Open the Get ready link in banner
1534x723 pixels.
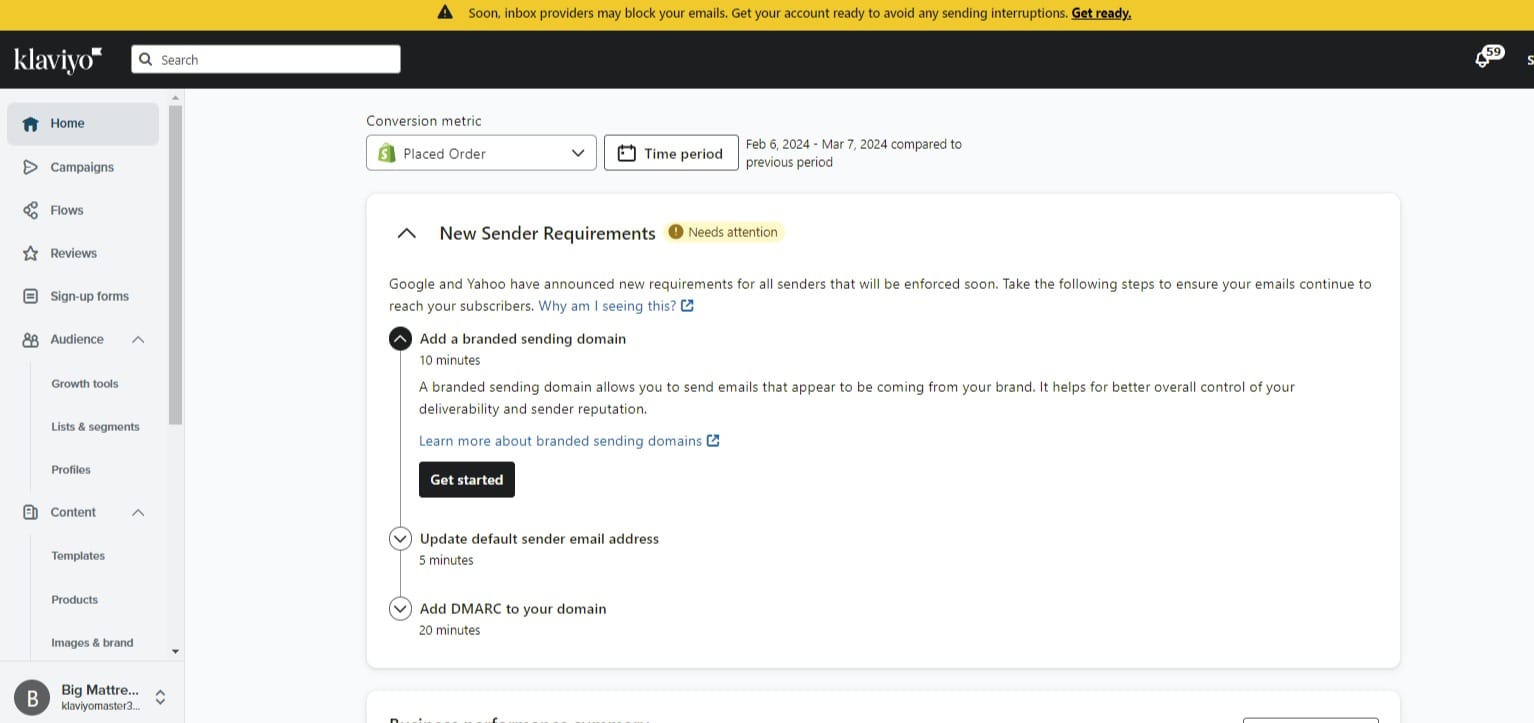click(1101, 14)
